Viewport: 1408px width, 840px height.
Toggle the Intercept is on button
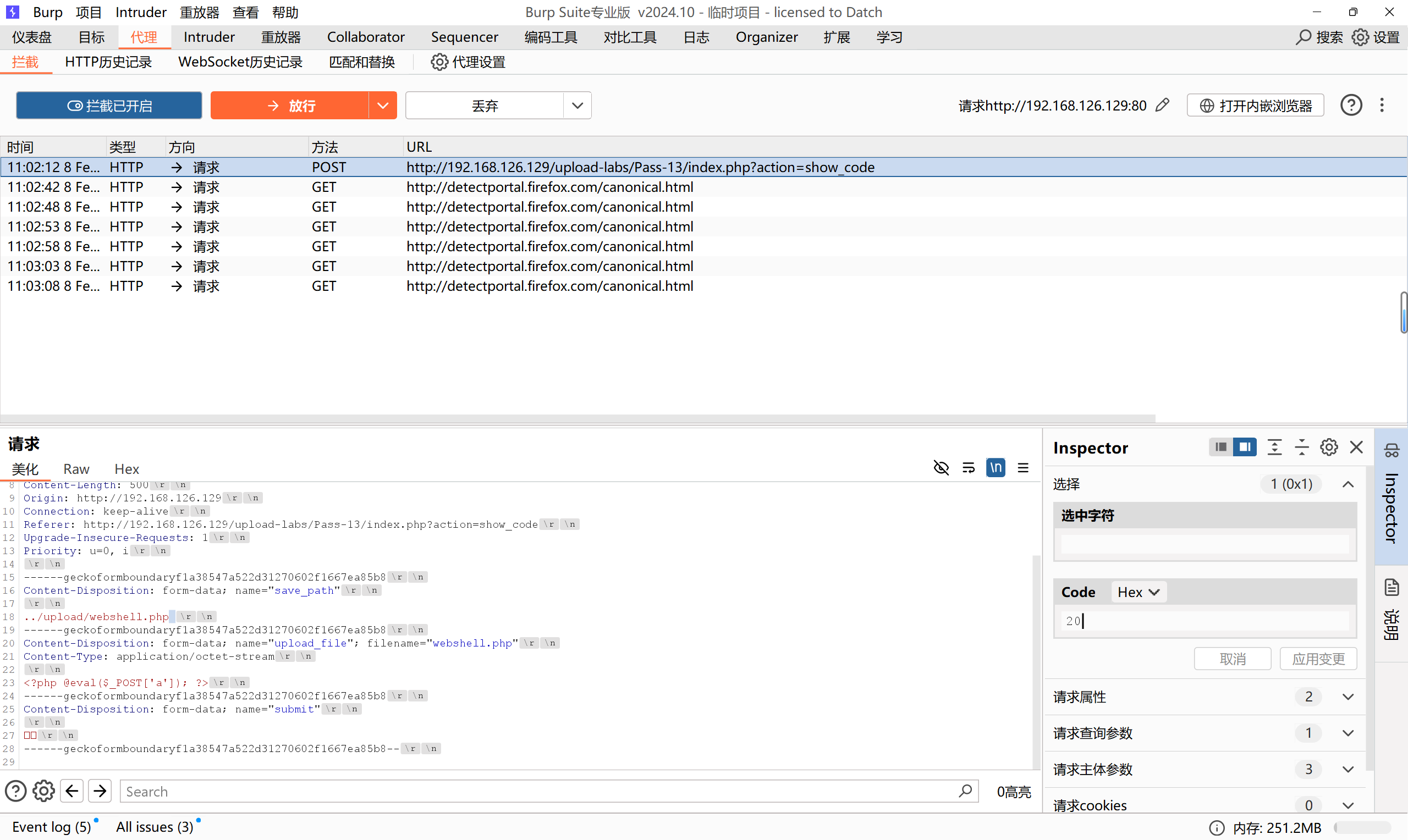(109, 106)
